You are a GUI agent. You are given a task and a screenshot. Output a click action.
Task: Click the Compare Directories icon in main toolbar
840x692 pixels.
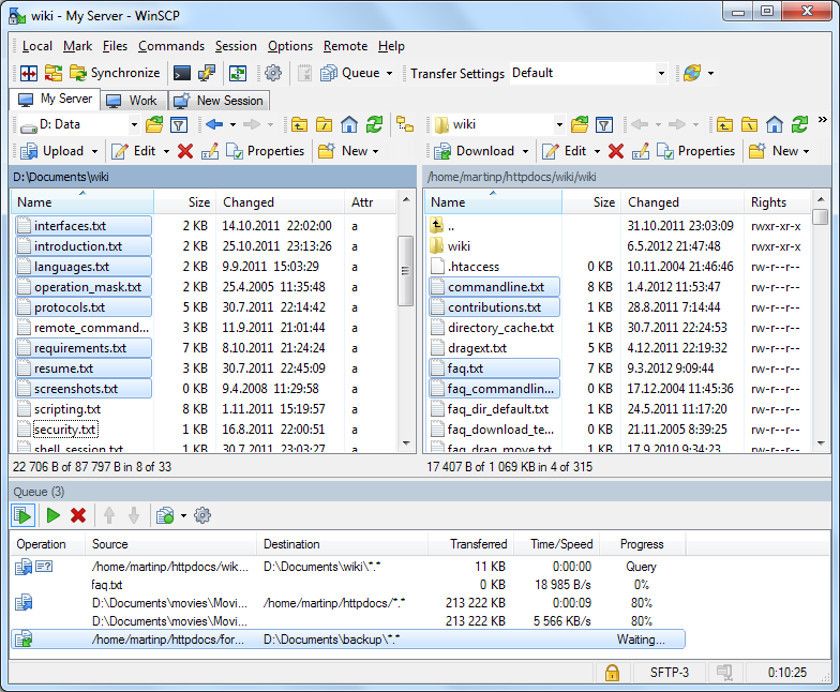(x=29, y=73)
